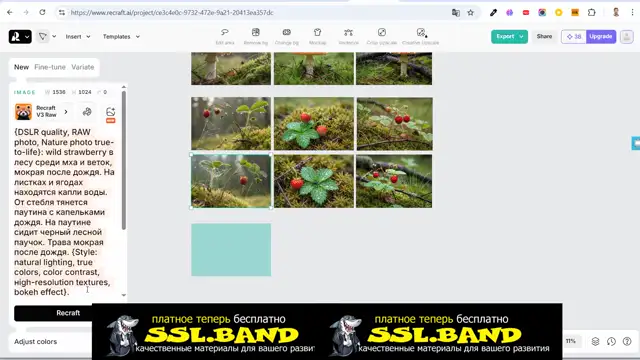The height and width of the screenshot is (360, 640).
Task: Expand the Export dropdown arrow
Action: coord(521,37)
